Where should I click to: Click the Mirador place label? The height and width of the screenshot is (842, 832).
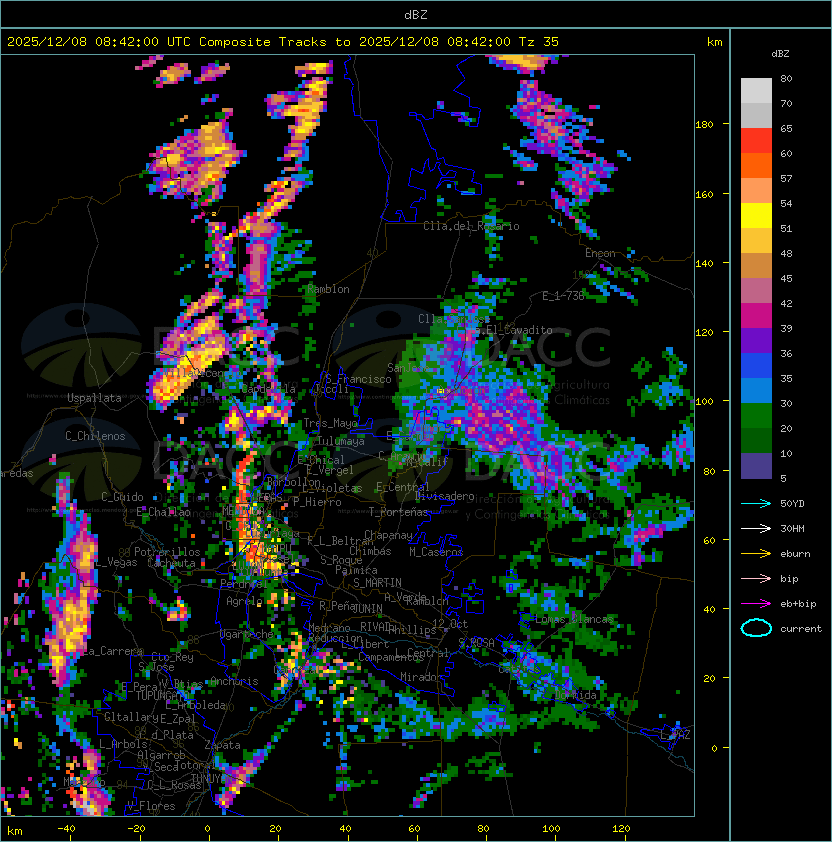click(x=421, y=677)
